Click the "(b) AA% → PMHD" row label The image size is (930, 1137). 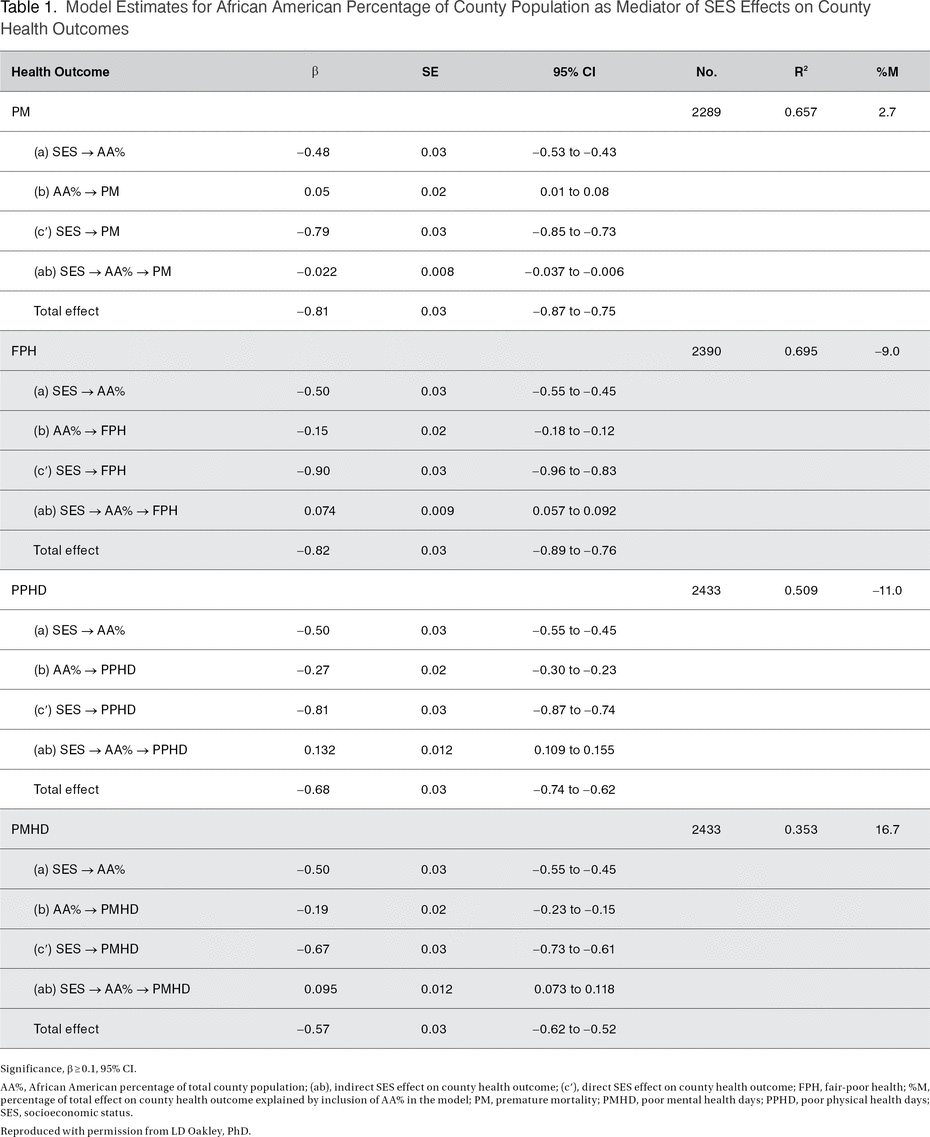82,909
